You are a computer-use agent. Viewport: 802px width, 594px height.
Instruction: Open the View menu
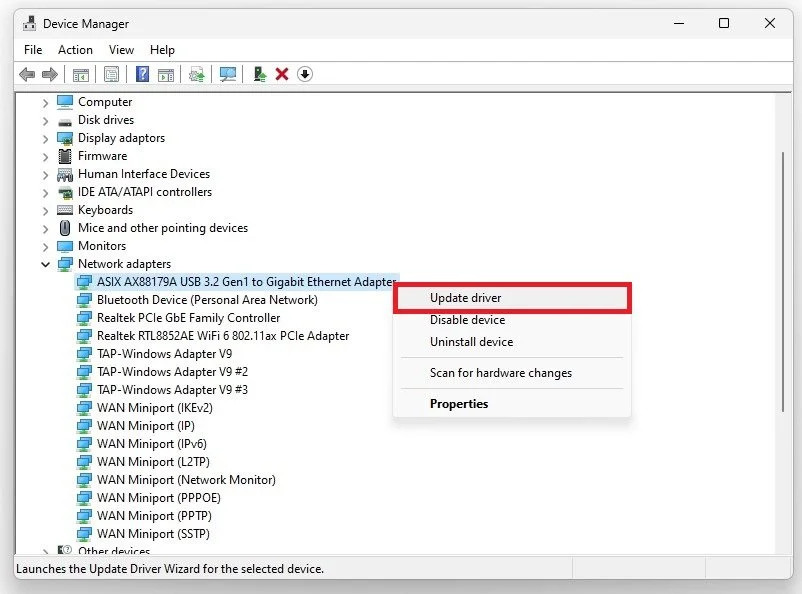pos(121,50)
